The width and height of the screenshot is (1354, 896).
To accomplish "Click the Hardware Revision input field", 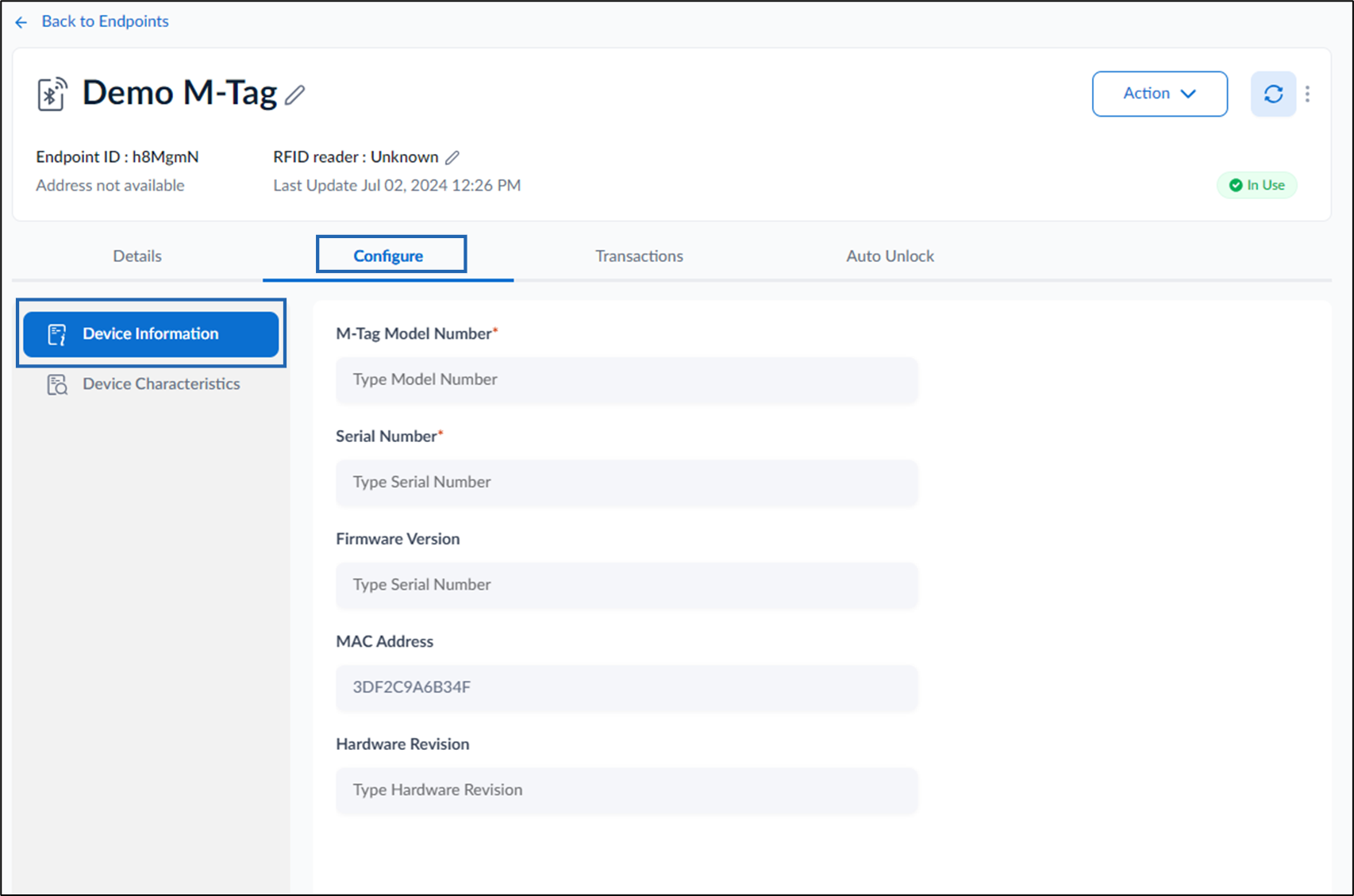I will (x=626, y=790).
